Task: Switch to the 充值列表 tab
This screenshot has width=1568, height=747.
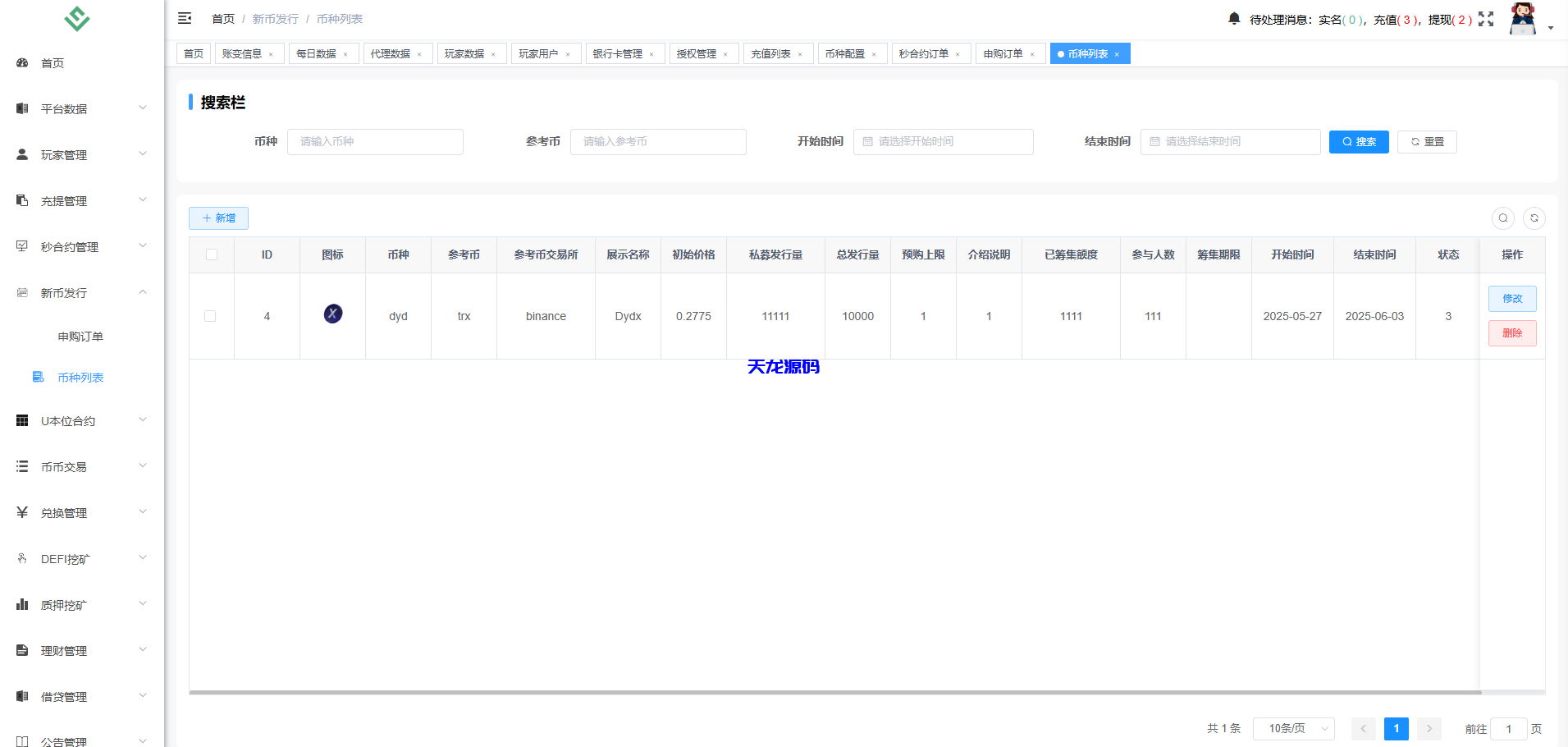Action: tap(772, 53)
